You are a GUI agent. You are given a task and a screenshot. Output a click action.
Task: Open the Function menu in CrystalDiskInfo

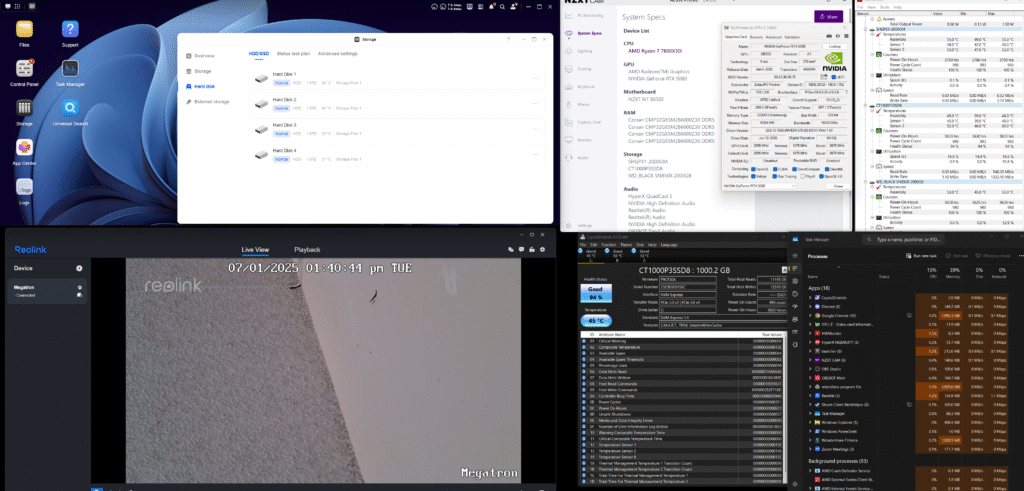tap(607, 244)
